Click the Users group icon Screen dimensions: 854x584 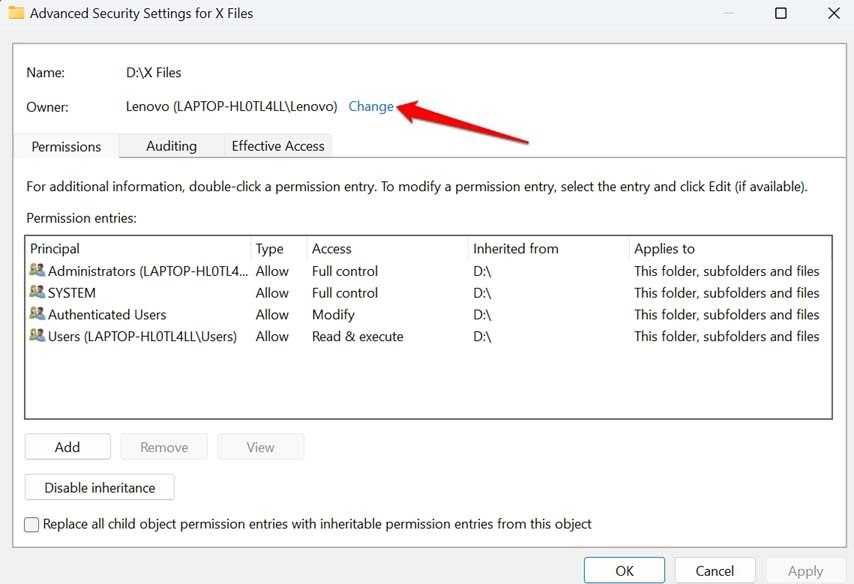(37, 336)
